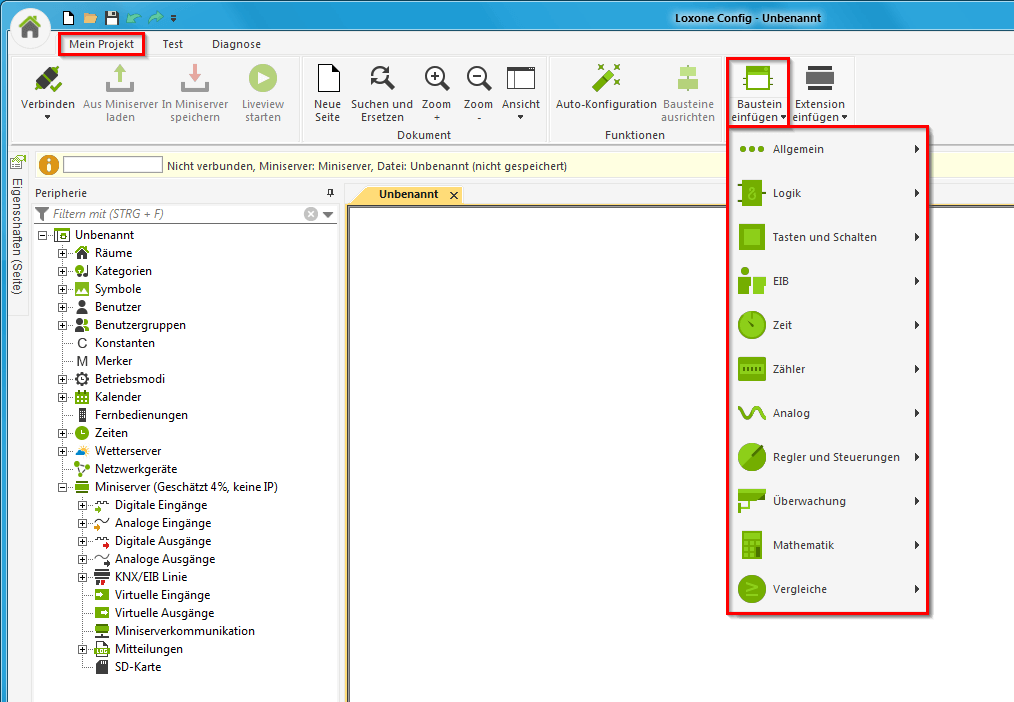Click the Zoom - magnifier icon
The height and width of the screenshot is (702, 1014).
tap(478, 80)
